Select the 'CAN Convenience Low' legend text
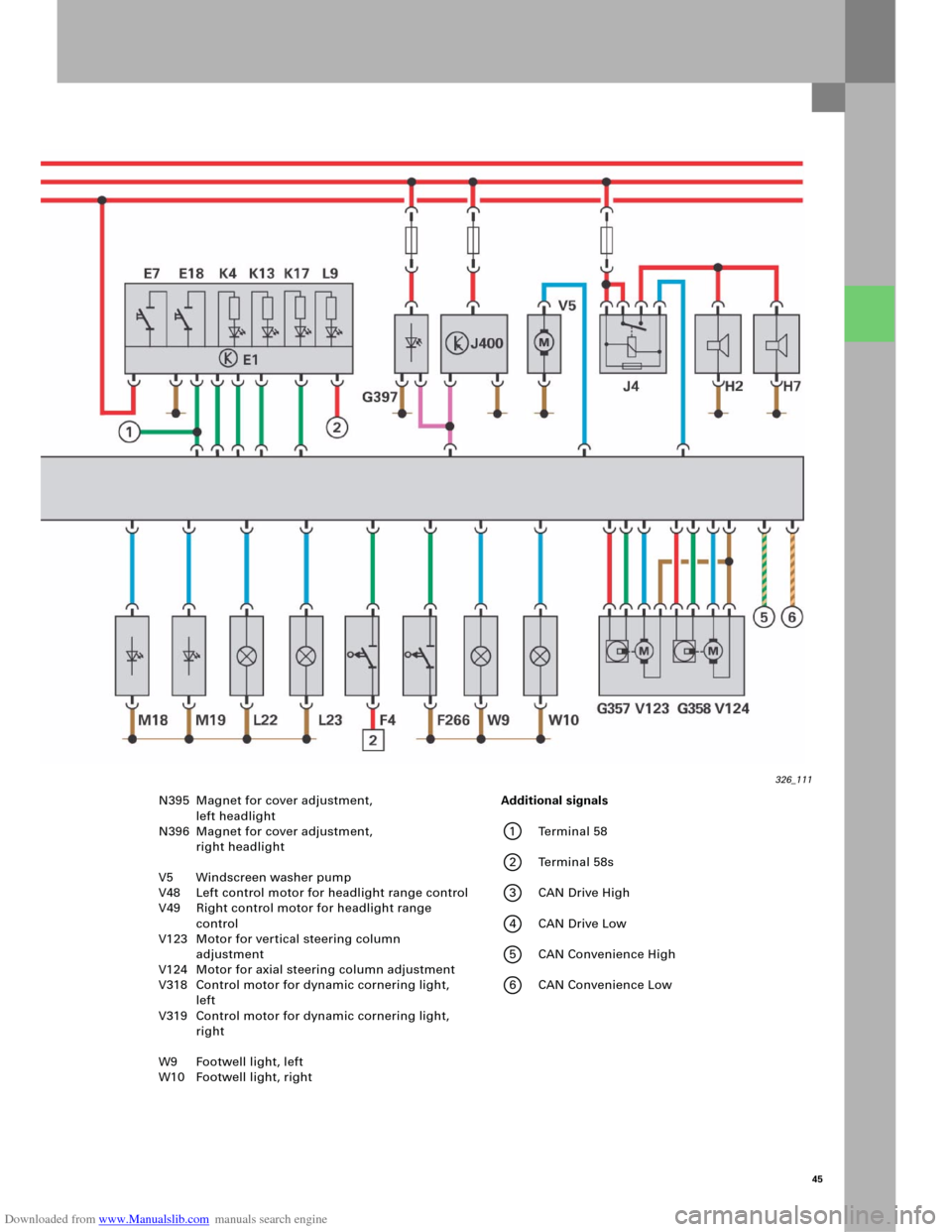 (x=605, y=985)
